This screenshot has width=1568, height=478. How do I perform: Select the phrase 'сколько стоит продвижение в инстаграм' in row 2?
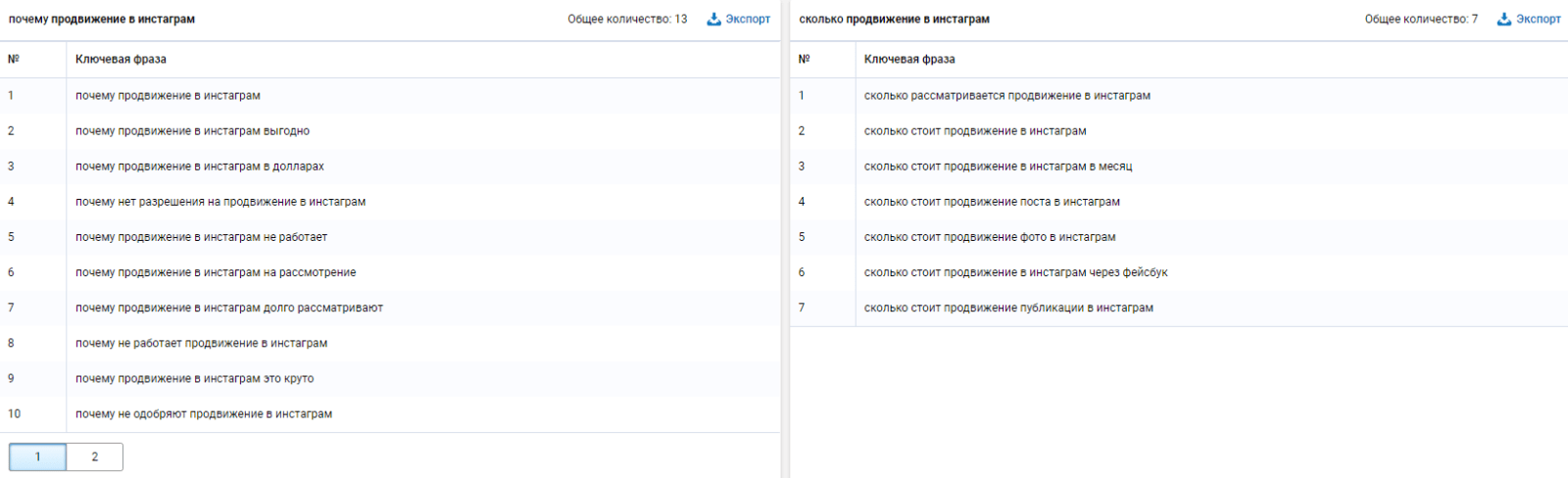tap(975, 130)
